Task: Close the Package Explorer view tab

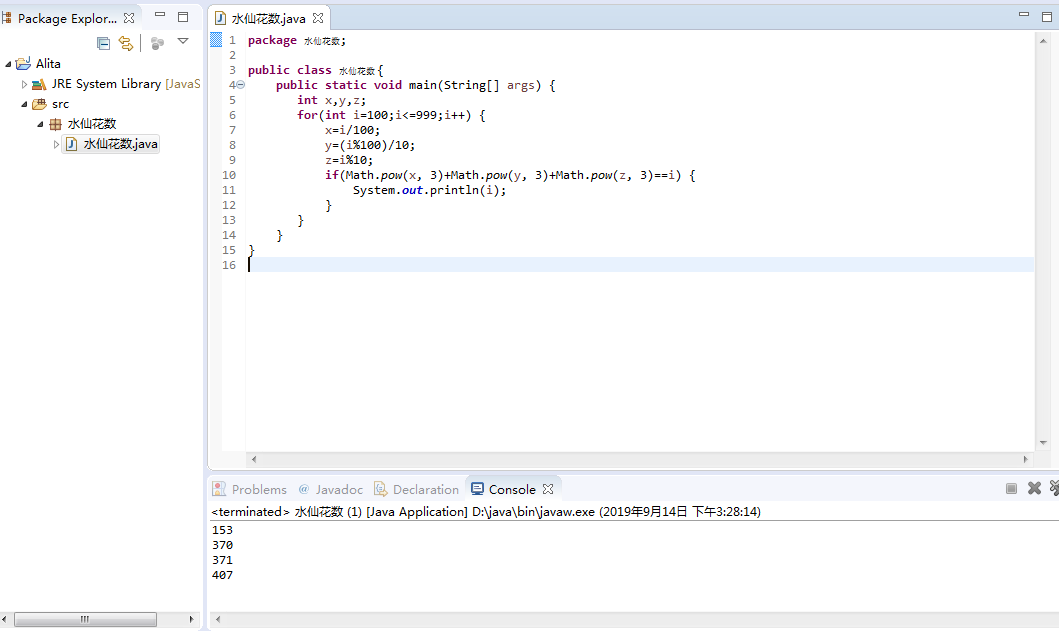Action: pos(129,18)
